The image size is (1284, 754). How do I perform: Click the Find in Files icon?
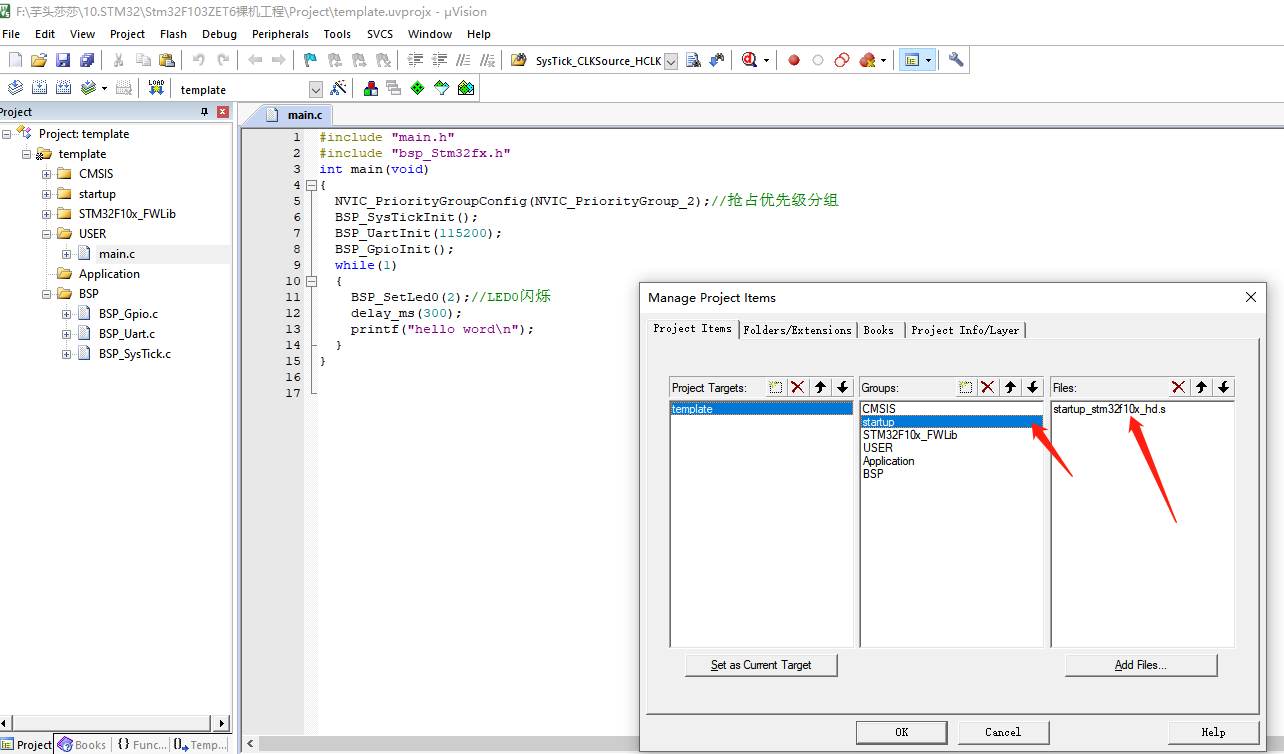tap(518, 60)
